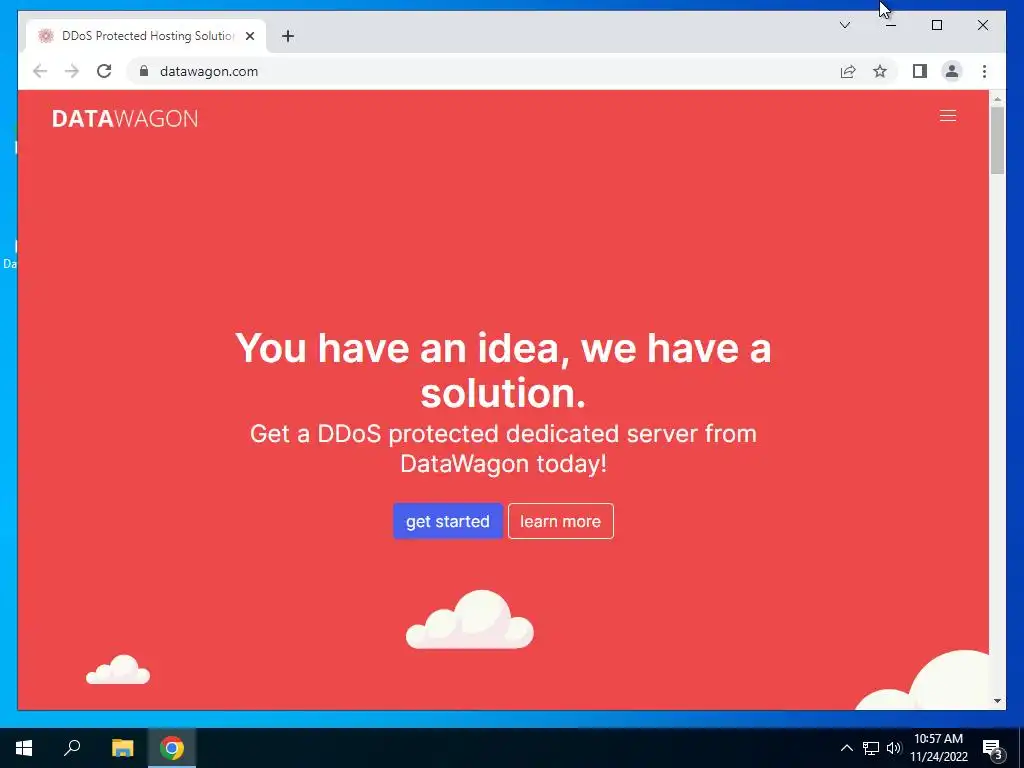Screen dimensions: 1024x768
Task: Open the network status tray icon
Action: tap(871, 748)
